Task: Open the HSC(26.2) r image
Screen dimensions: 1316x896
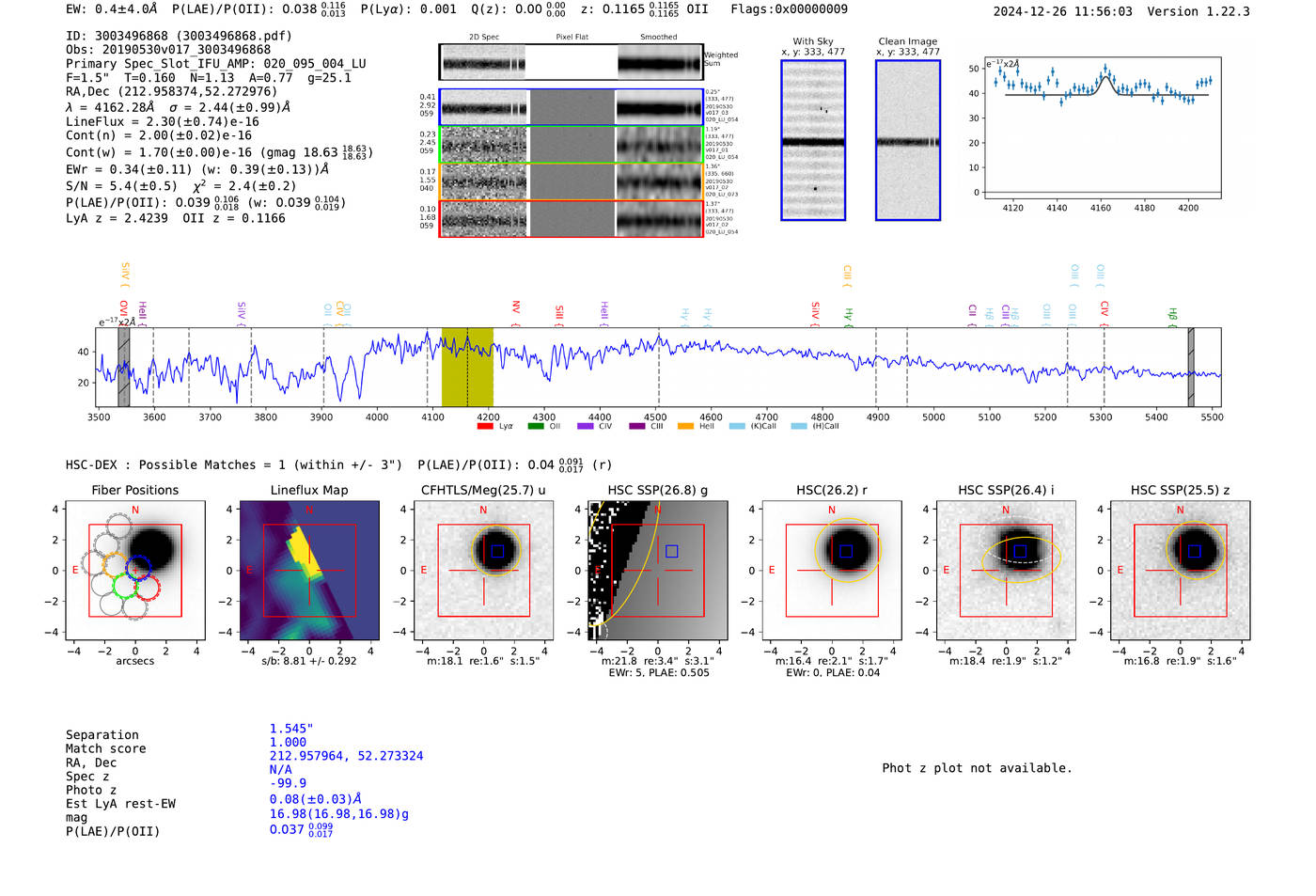Action: [x=832, y=570]
